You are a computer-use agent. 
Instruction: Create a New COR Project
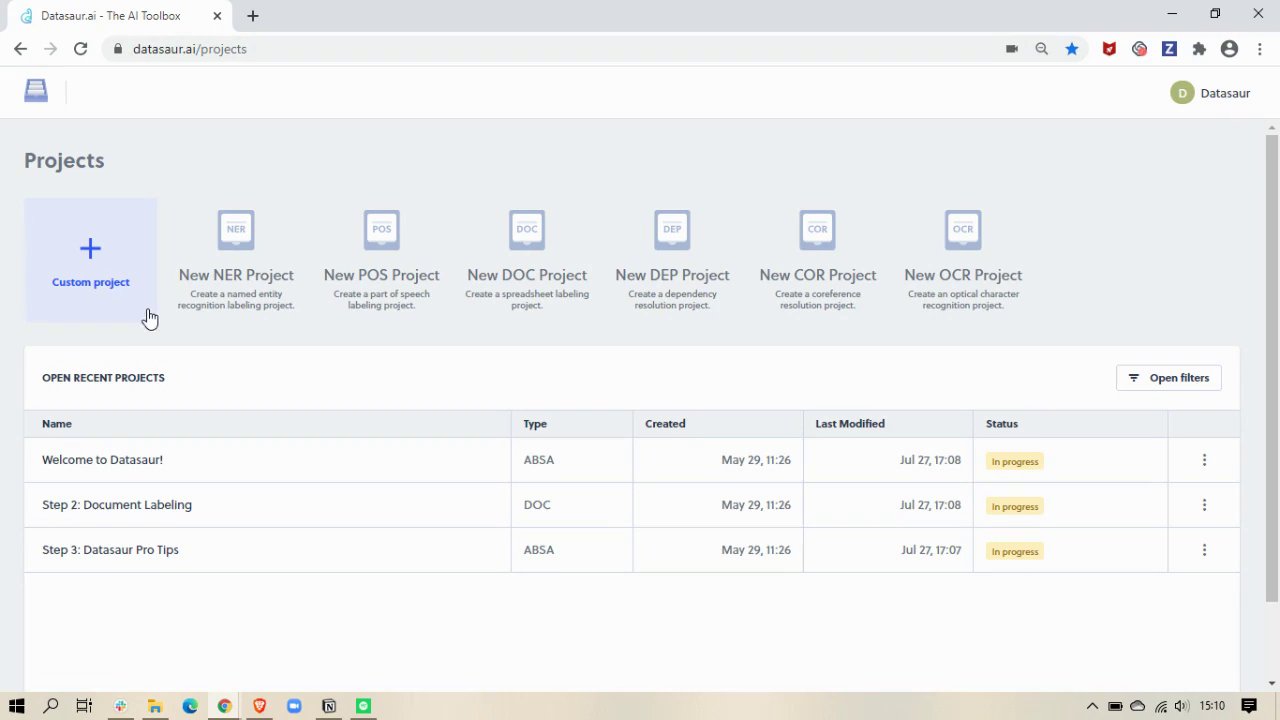(817, 260)
